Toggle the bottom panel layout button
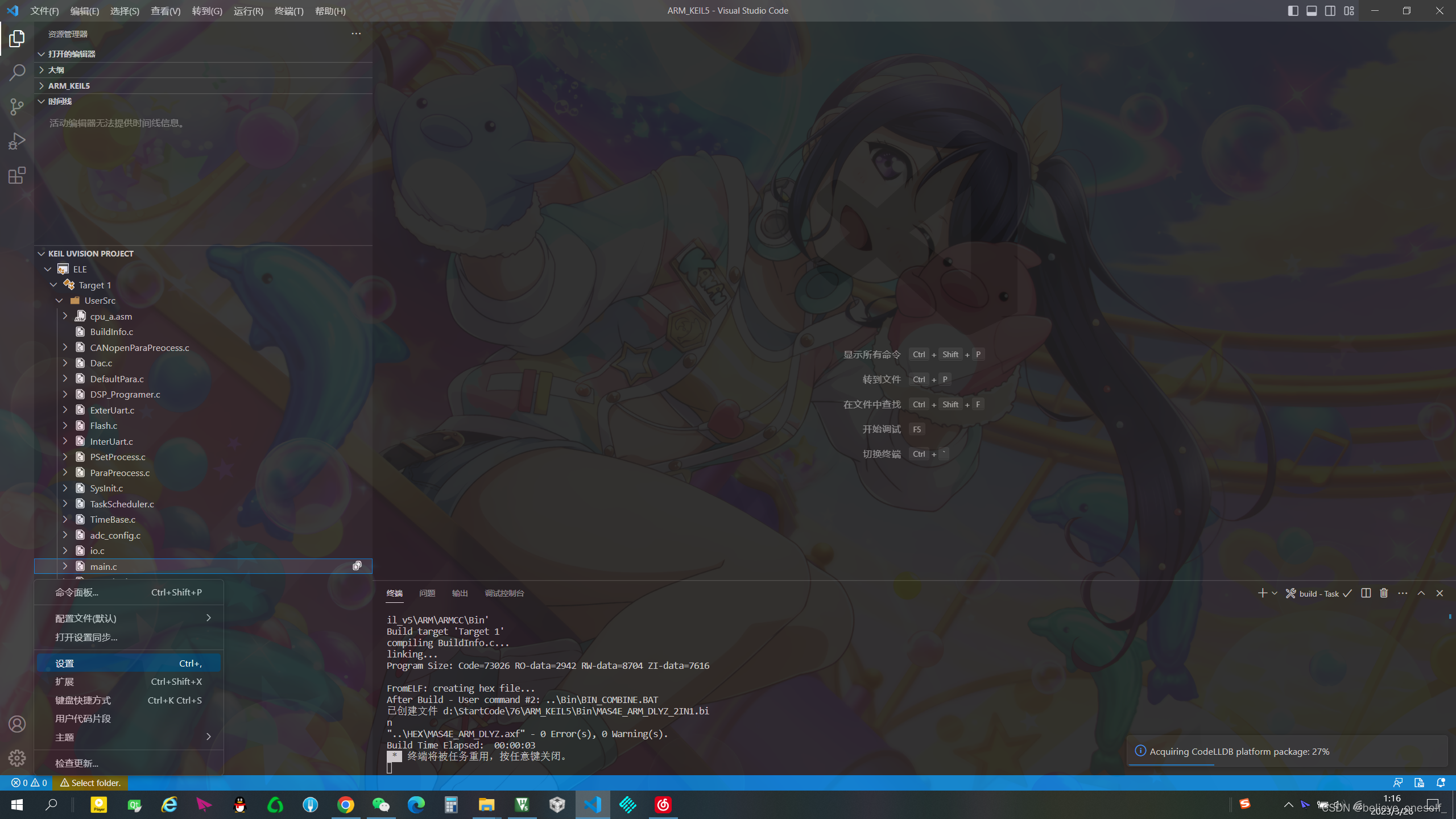The width and height of the screenshot is (1456, 819). (x=1312, y=11)
